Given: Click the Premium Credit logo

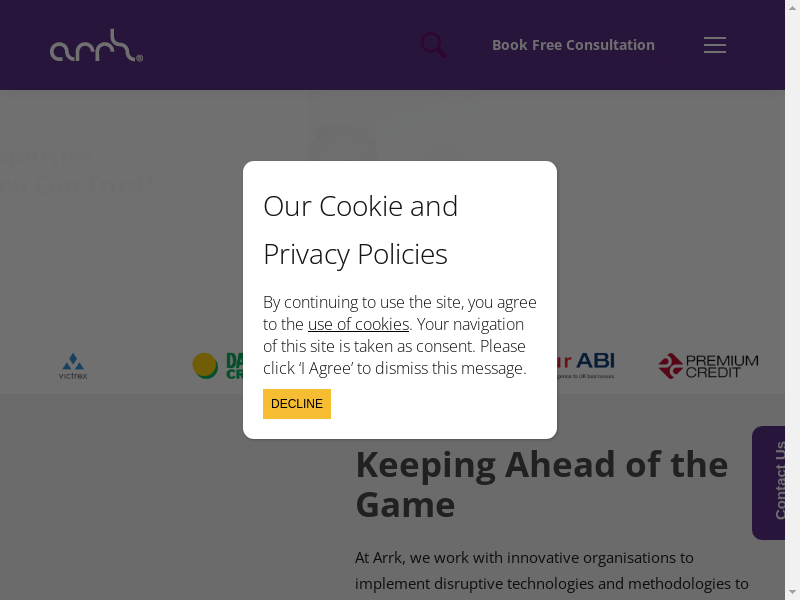Looking at the screenshot, I should click(x=708, y=366).
